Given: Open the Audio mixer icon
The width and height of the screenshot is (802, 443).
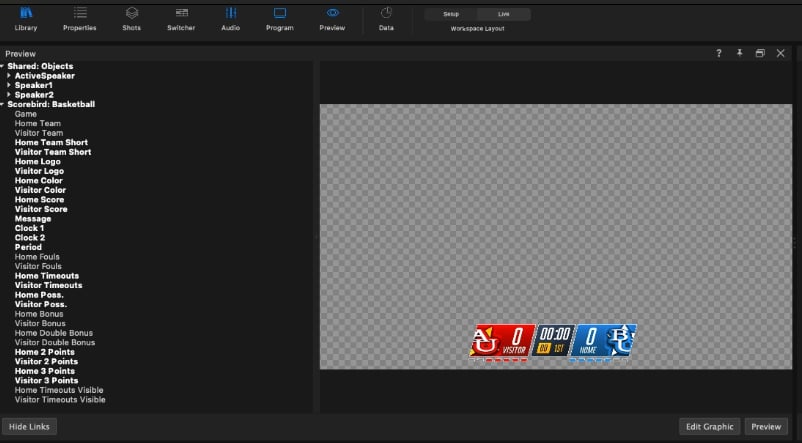Looking at the screenshot, I should pyautogui.click(x=231, y=13).
